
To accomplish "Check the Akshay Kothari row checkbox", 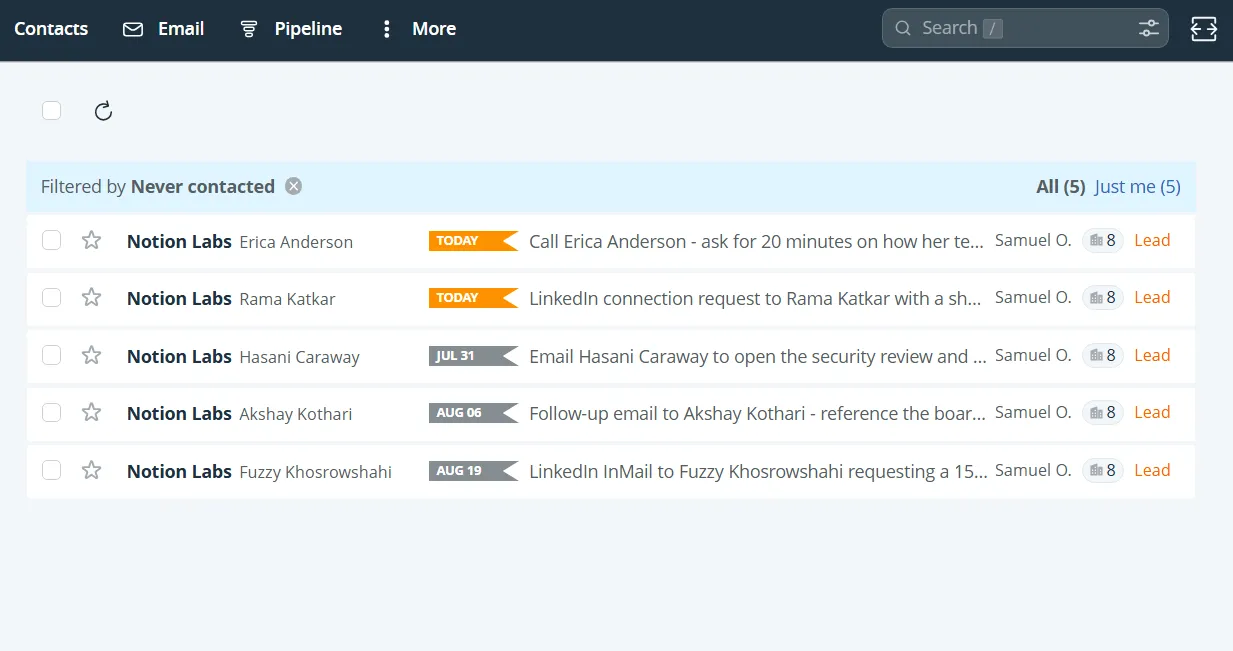I will (51, 412).
